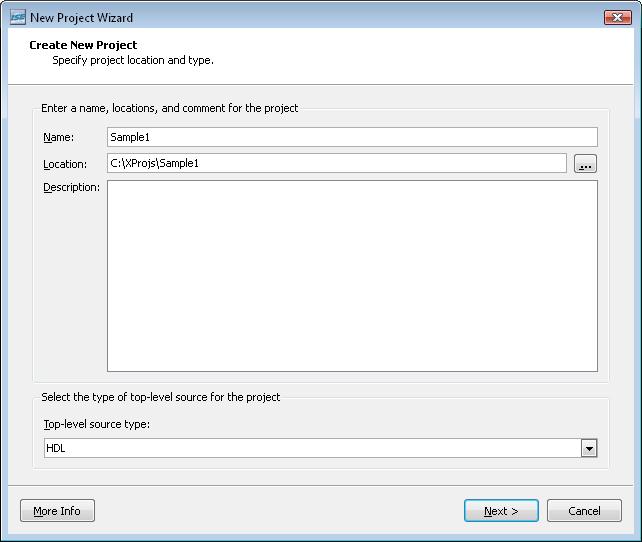Open the Top-level source type combo box
642x542 pixels.
pyautogui.click(x=312, y=449)
